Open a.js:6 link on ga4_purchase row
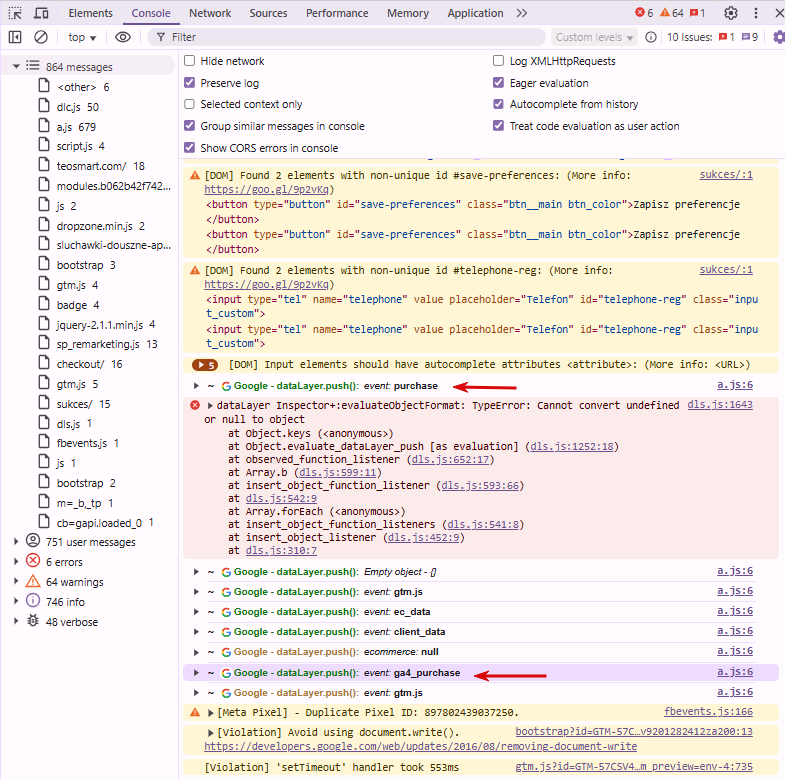 735,672
